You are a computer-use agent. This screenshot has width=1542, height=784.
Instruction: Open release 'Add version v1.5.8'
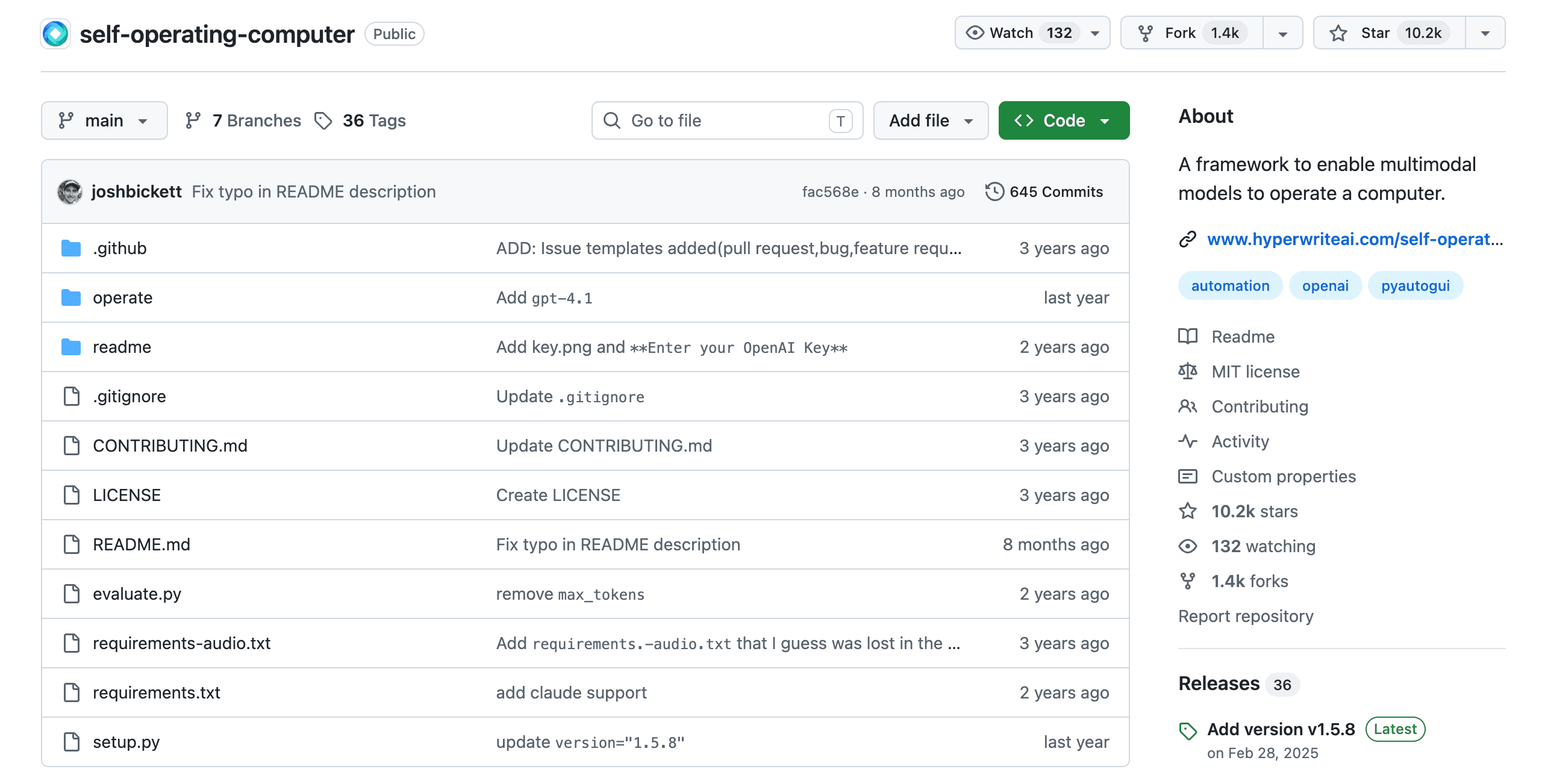(x=1281, y=729)
